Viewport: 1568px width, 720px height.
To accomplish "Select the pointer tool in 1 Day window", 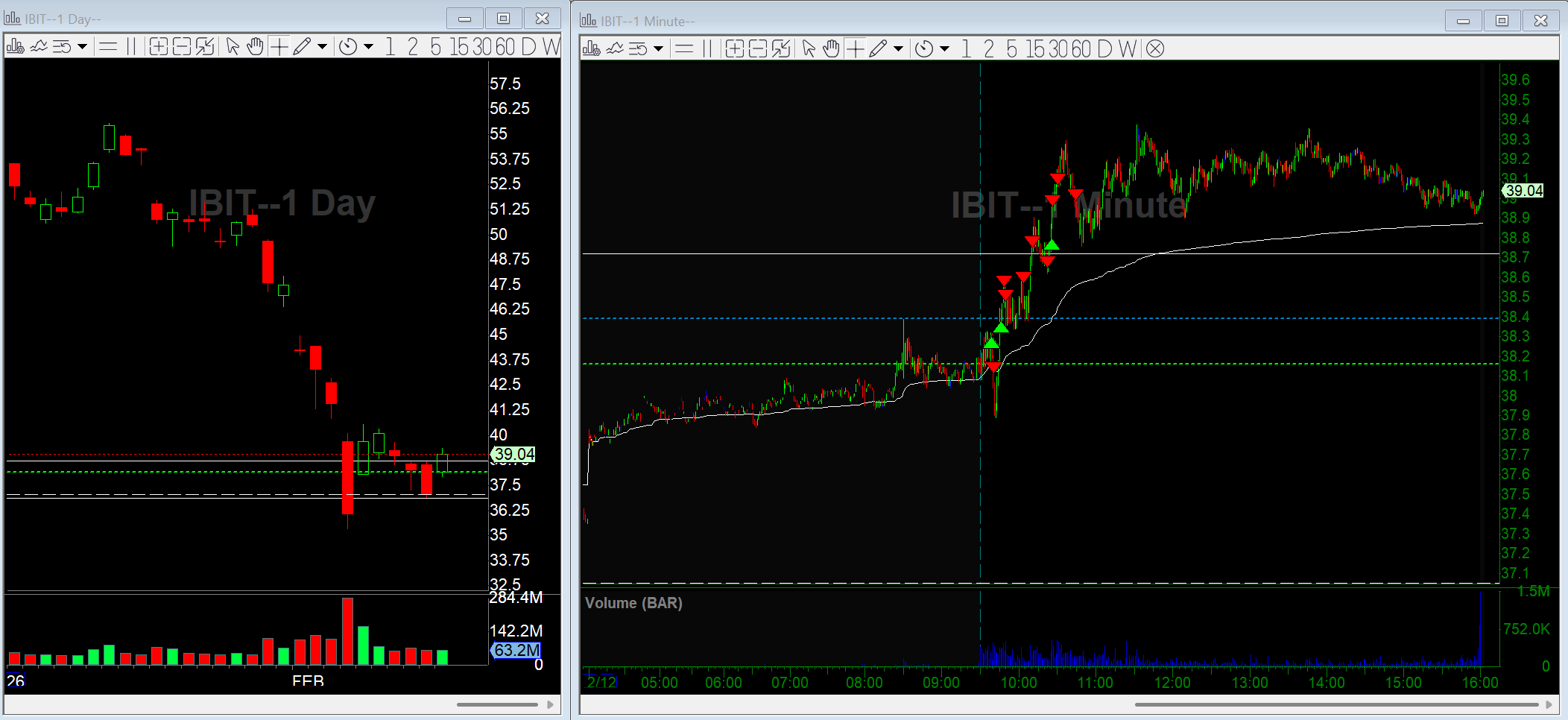I will coord(233,47).
